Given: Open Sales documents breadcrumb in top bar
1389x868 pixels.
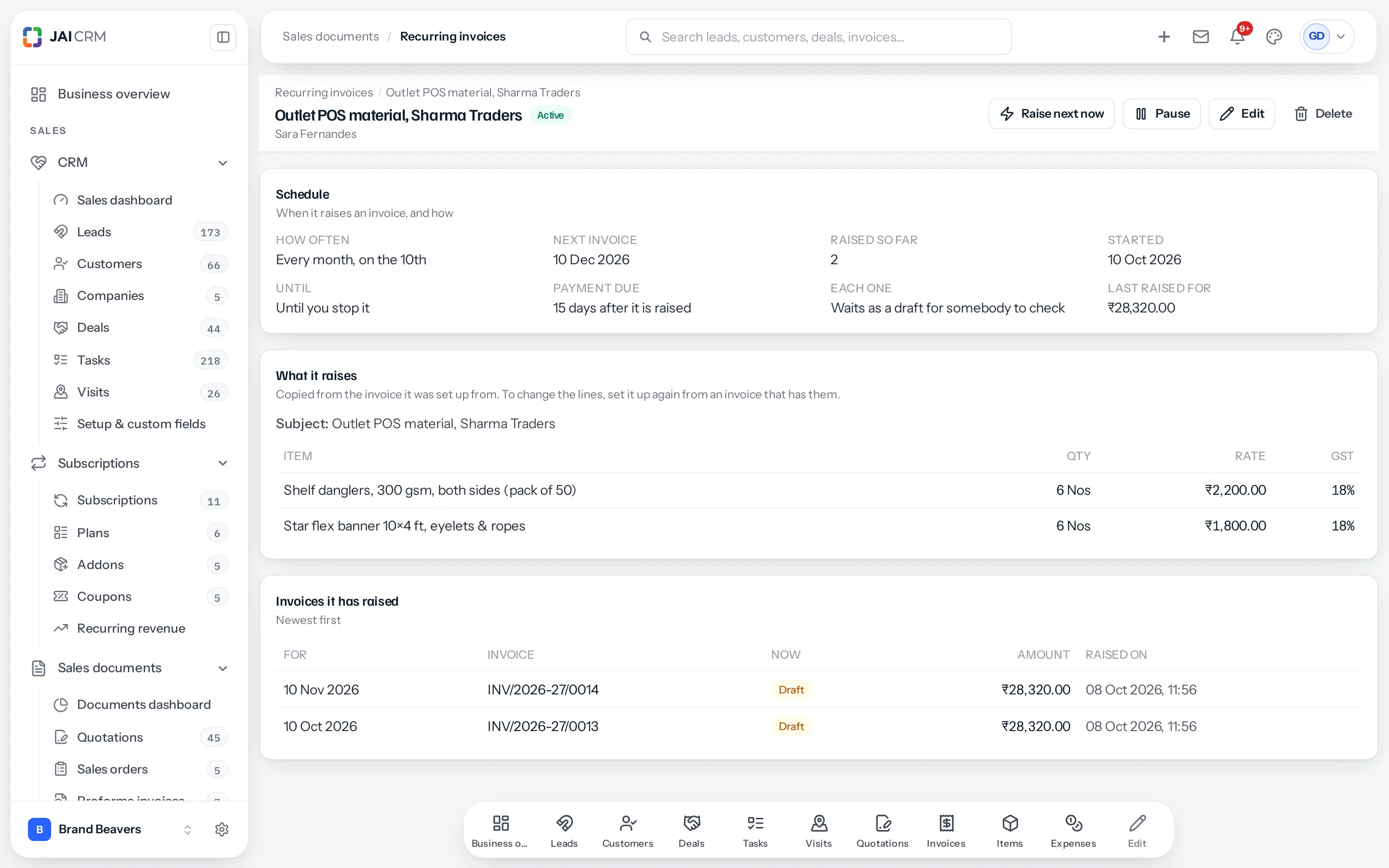Looking at the screenshot, I should coord(330,37).
